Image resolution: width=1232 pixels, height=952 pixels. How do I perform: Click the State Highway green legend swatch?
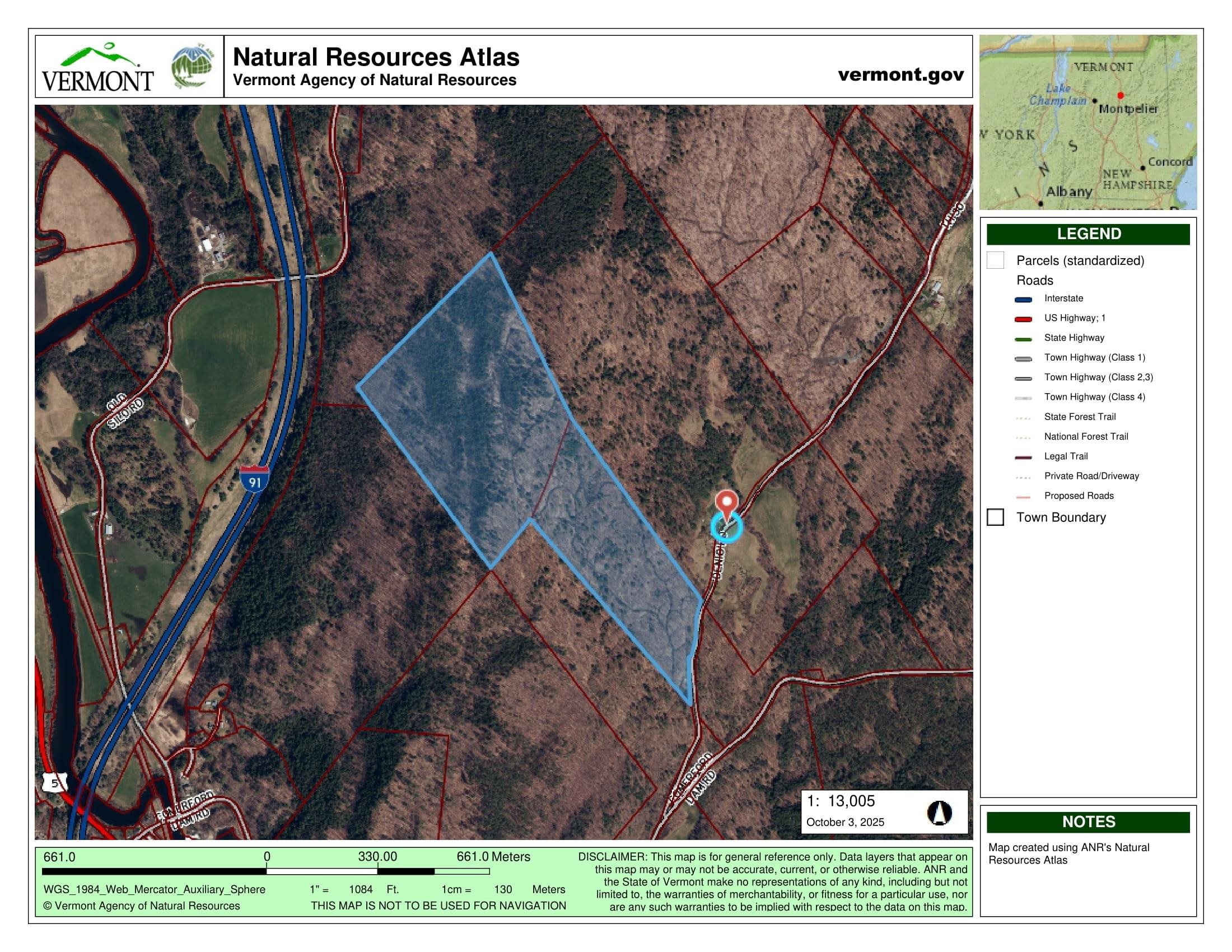1023,339
